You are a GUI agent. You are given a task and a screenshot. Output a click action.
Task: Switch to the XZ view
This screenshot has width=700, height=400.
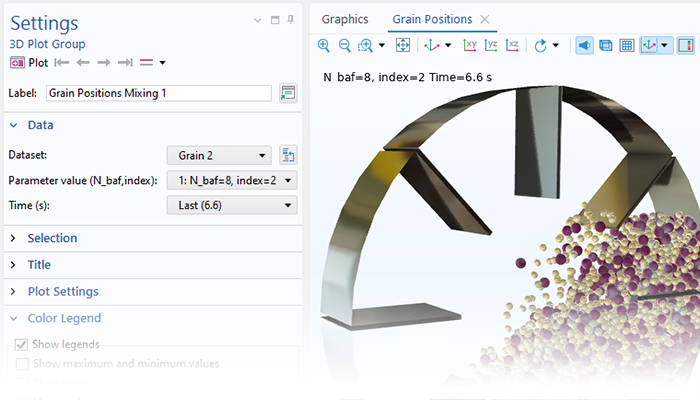[512, 45]
